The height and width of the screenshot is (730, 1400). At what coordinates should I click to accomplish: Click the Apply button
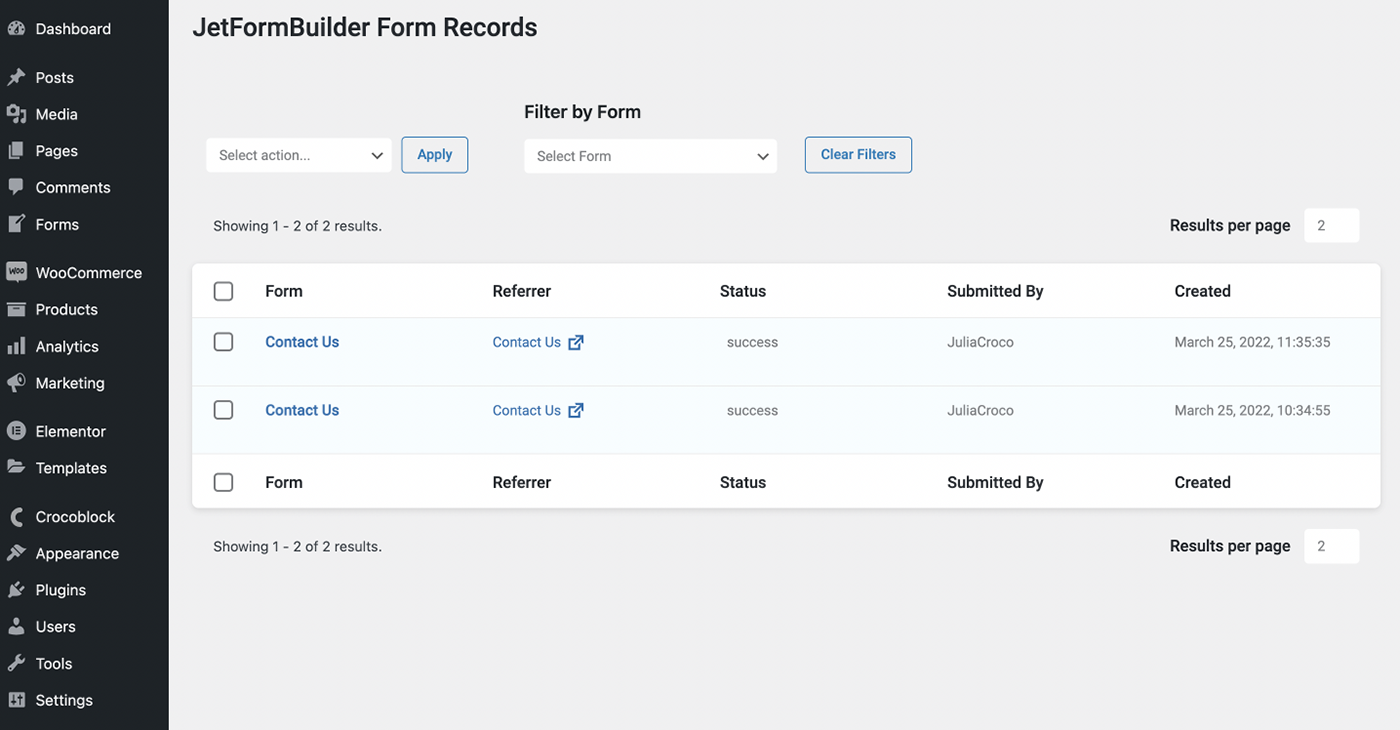434,154
